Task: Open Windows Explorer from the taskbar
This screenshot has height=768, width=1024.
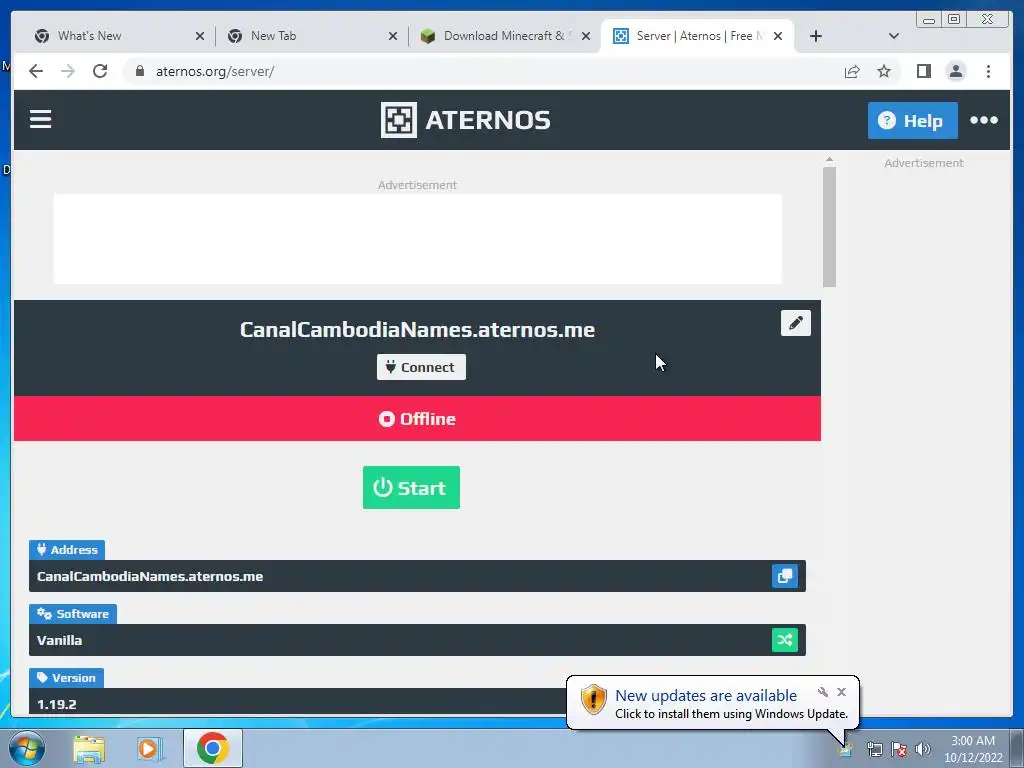Action: coord(89,748)
